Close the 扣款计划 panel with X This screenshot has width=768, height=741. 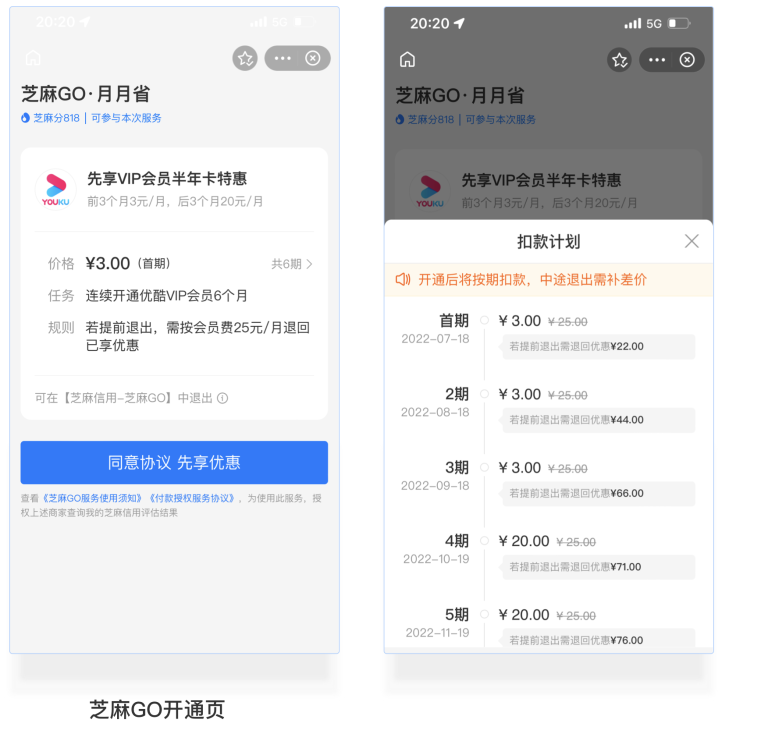point(692,241)
